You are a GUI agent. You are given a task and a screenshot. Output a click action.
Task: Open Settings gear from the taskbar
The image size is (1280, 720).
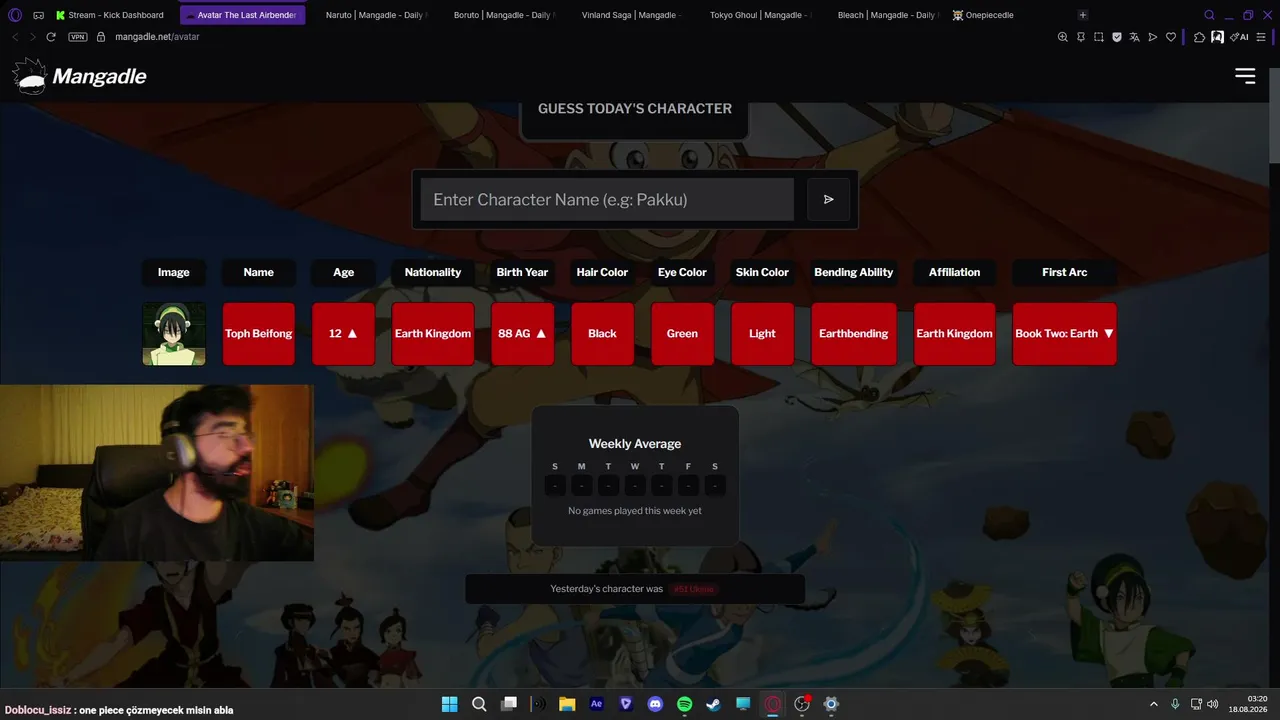coord(831,704)
